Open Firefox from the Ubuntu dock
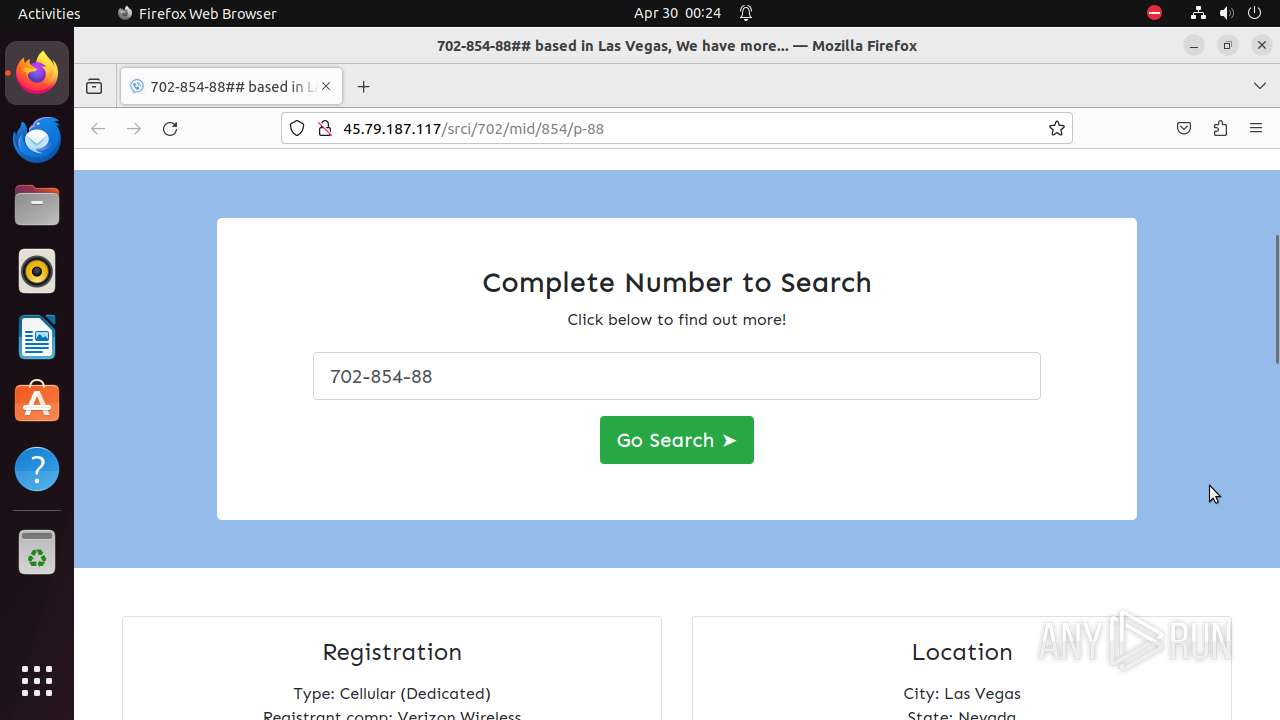 click(x=37, y=73)
